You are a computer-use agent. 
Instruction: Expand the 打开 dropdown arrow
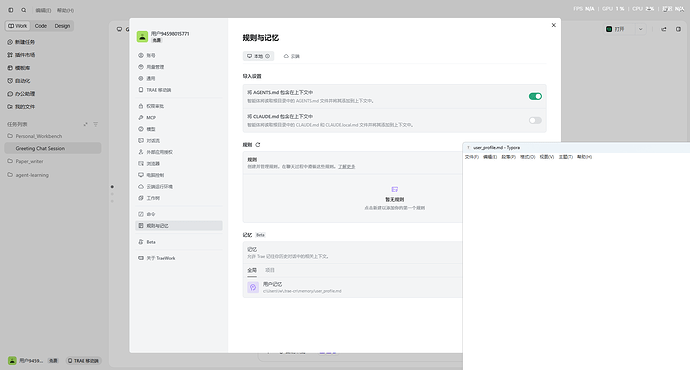(x=640, y=29)
